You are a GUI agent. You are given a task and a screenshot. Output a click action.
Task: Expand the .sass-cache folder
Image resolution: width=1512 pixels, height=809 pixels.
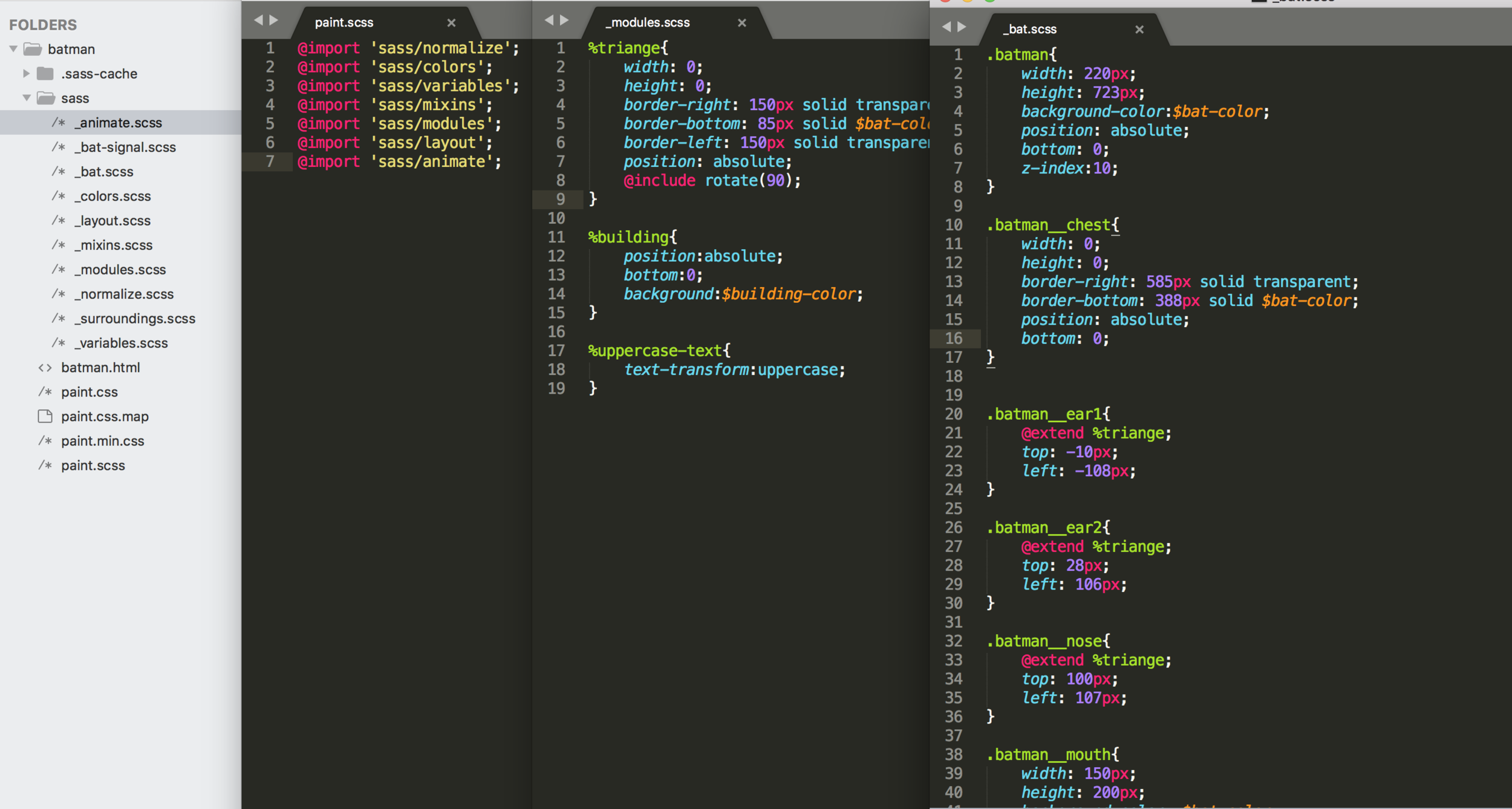click(x=26, y=74)
